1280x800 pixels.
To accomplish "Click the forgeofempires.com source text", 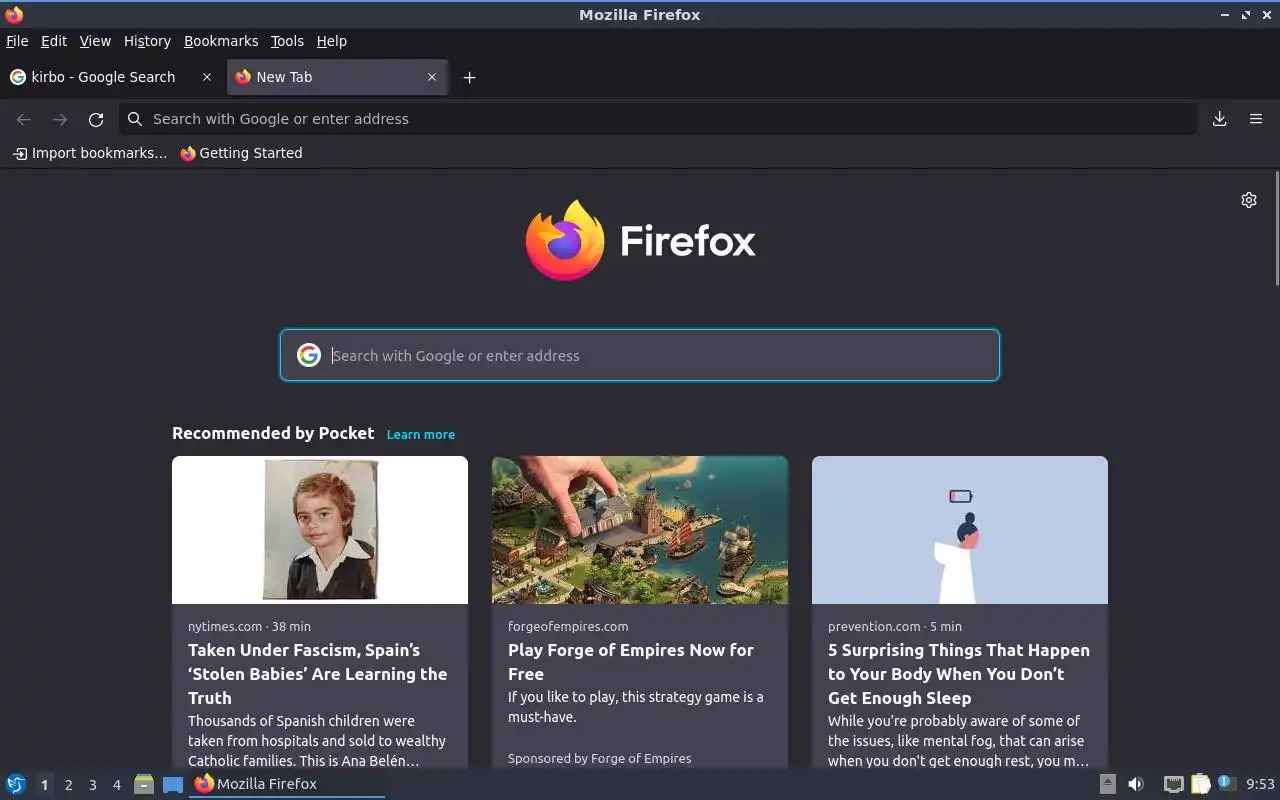I will click(568, 626).
